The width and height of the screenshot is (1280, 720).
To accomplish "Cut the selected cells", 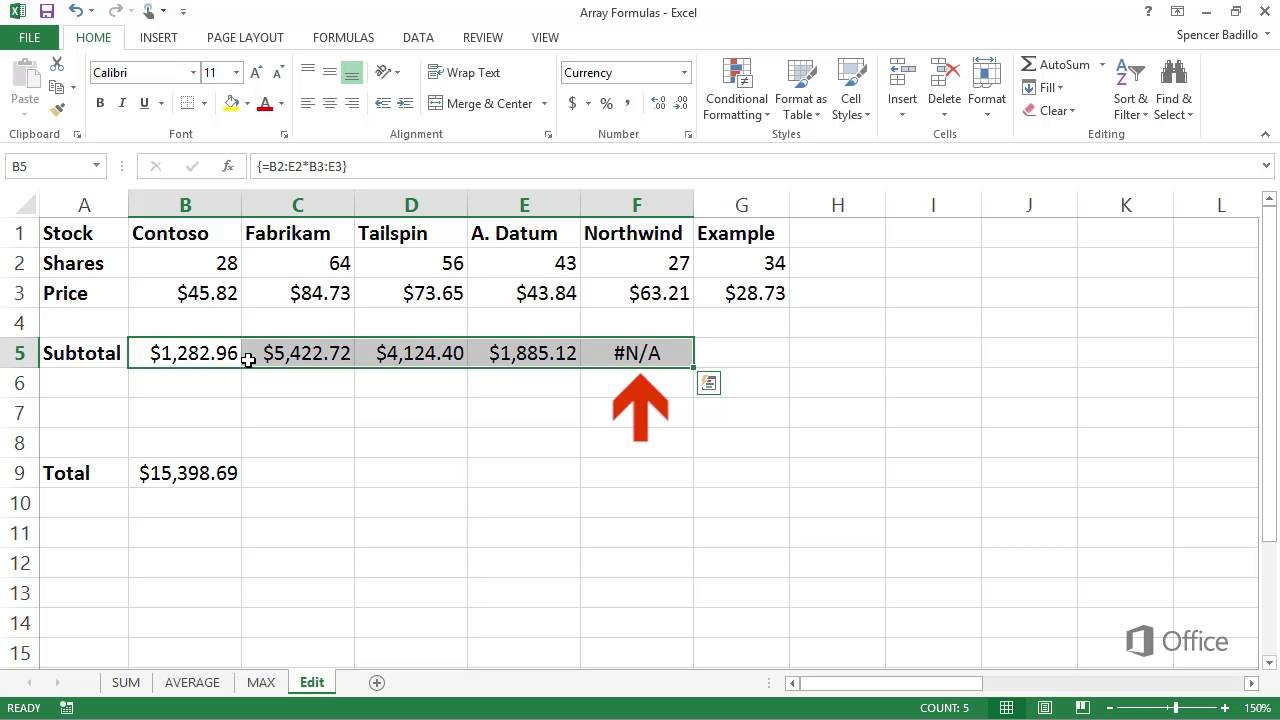I will pyautogui.click(x=57, y=64).
